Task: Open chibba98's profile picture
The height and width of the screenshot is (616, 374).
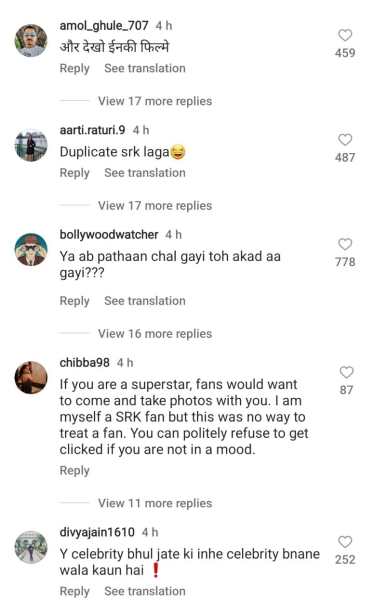Action: point(31,378)
